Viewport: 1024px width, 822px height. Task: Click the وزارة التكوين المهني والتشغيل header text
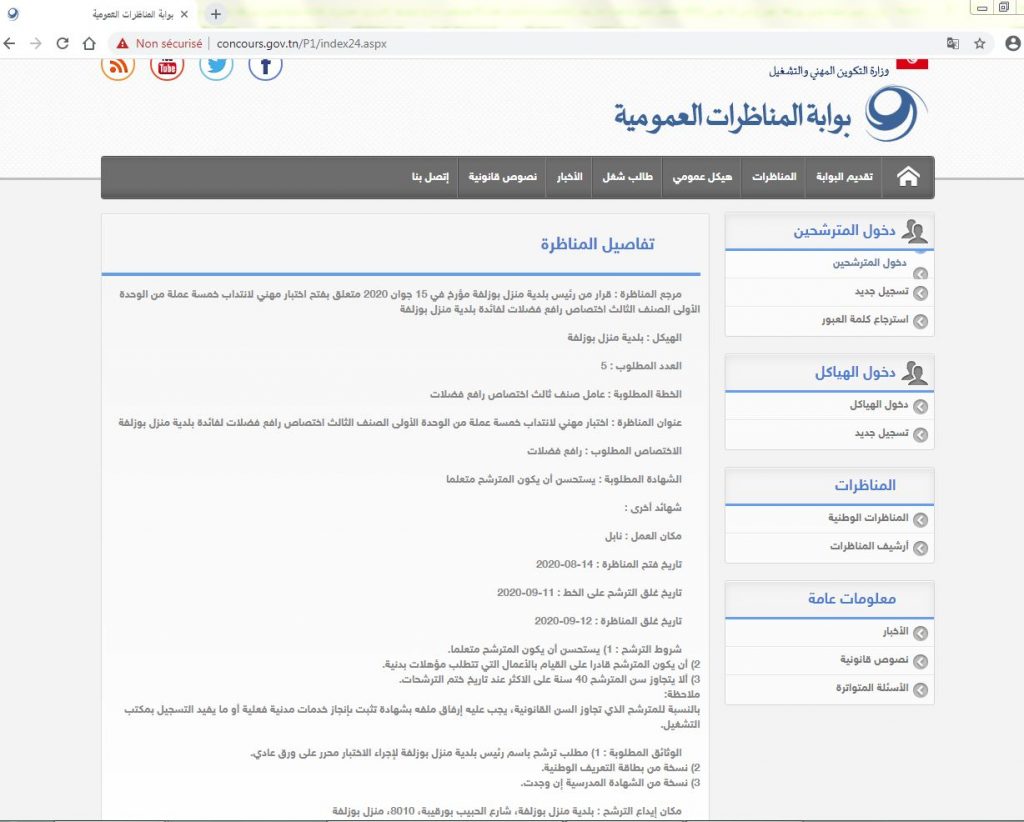[x=828, y=71]
